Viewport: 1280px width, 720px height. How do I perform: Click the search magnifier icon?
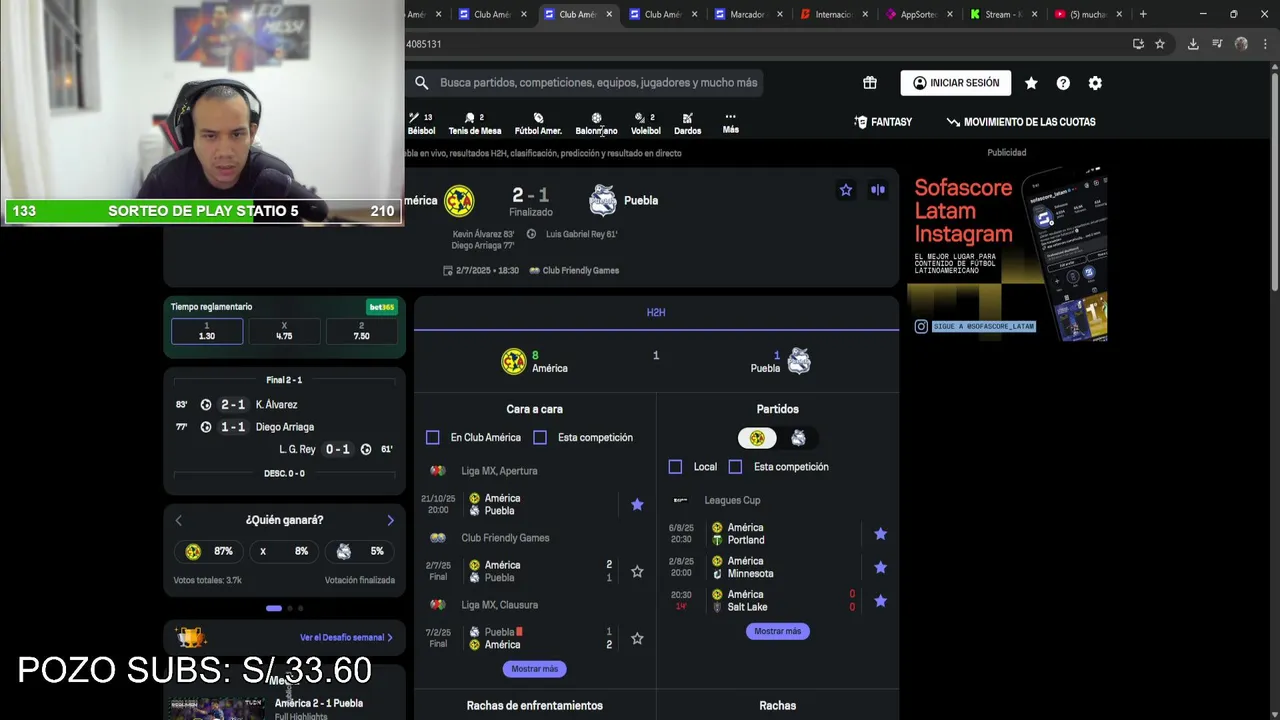click(422, 83)
